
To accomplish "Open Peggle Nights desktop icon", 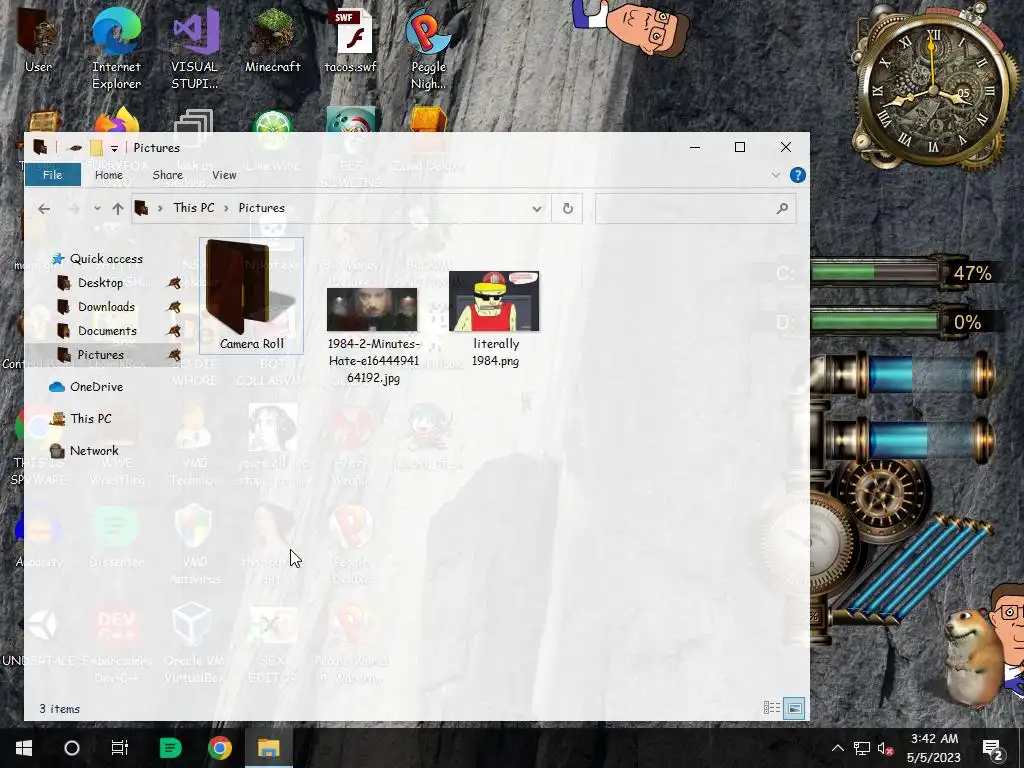I will click(x=428, y=49).
